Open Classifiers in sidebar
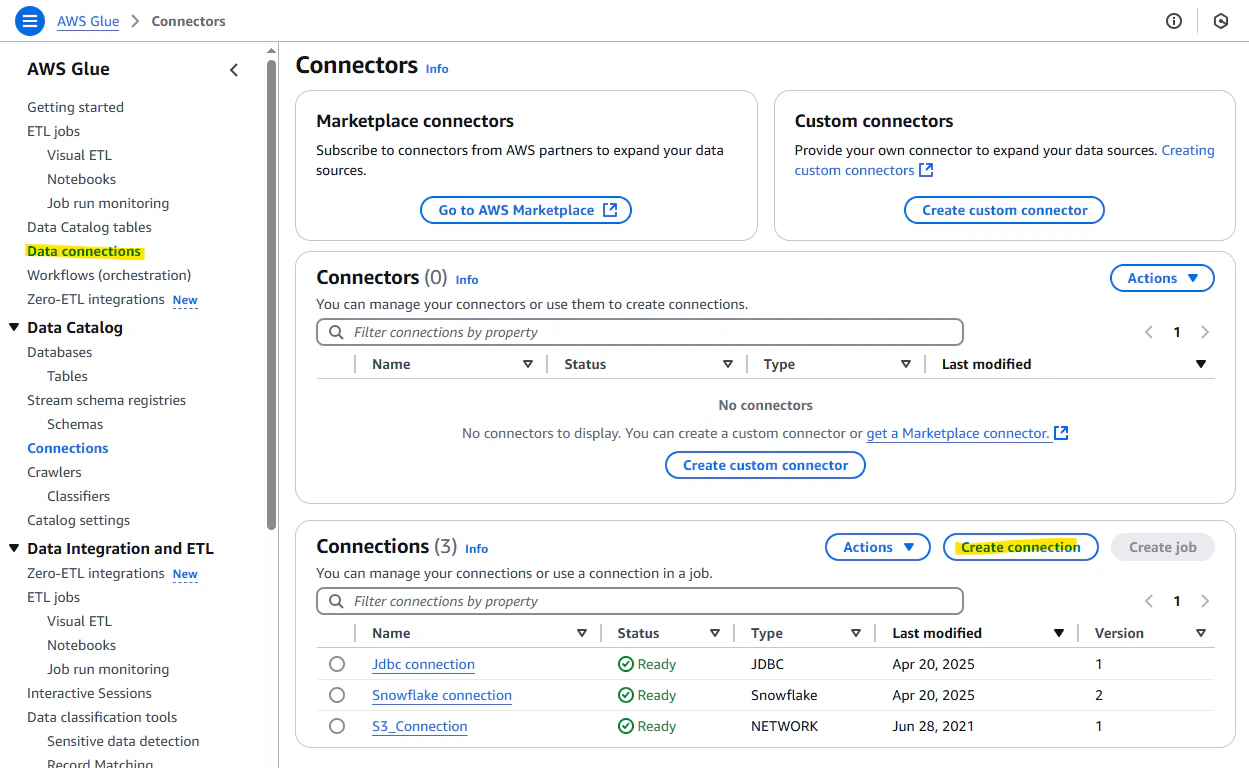The image size is (1249, 768). (78, 496)
